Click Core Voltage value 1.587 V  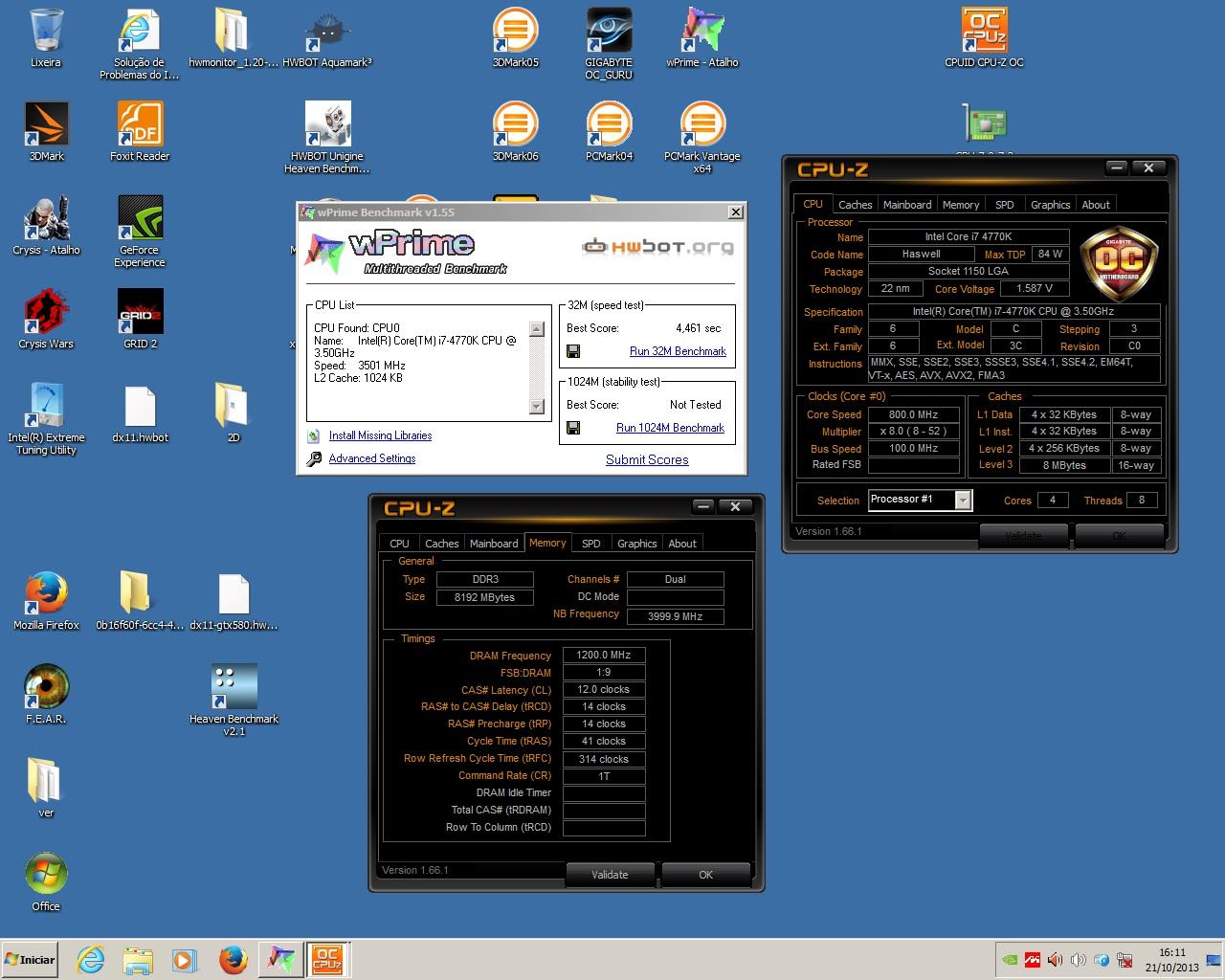tap(1035, 288)
